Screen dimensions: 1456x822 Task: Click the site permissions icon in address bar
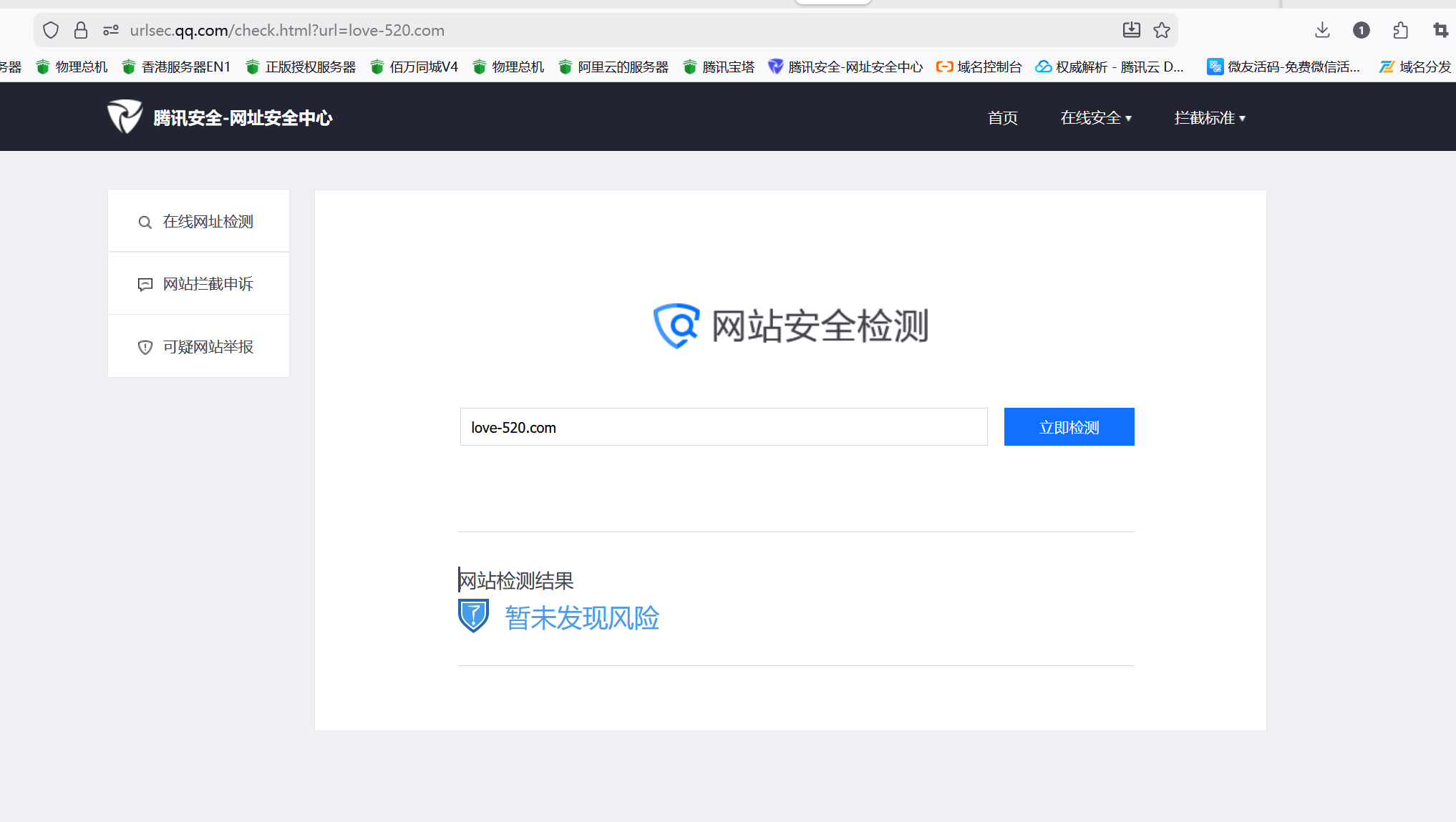tap(111, 30)
